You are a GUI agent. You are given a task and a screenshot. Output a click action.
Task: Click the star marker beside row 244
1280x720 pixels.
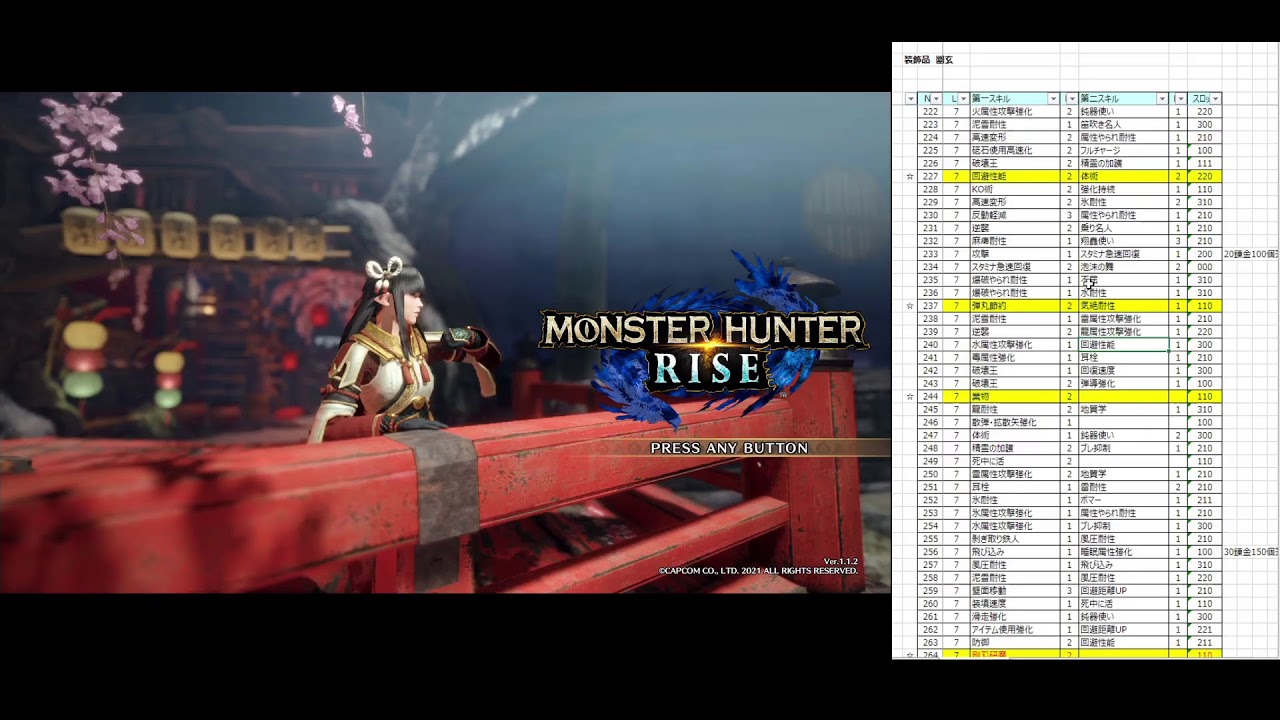(x=910, y=397)
